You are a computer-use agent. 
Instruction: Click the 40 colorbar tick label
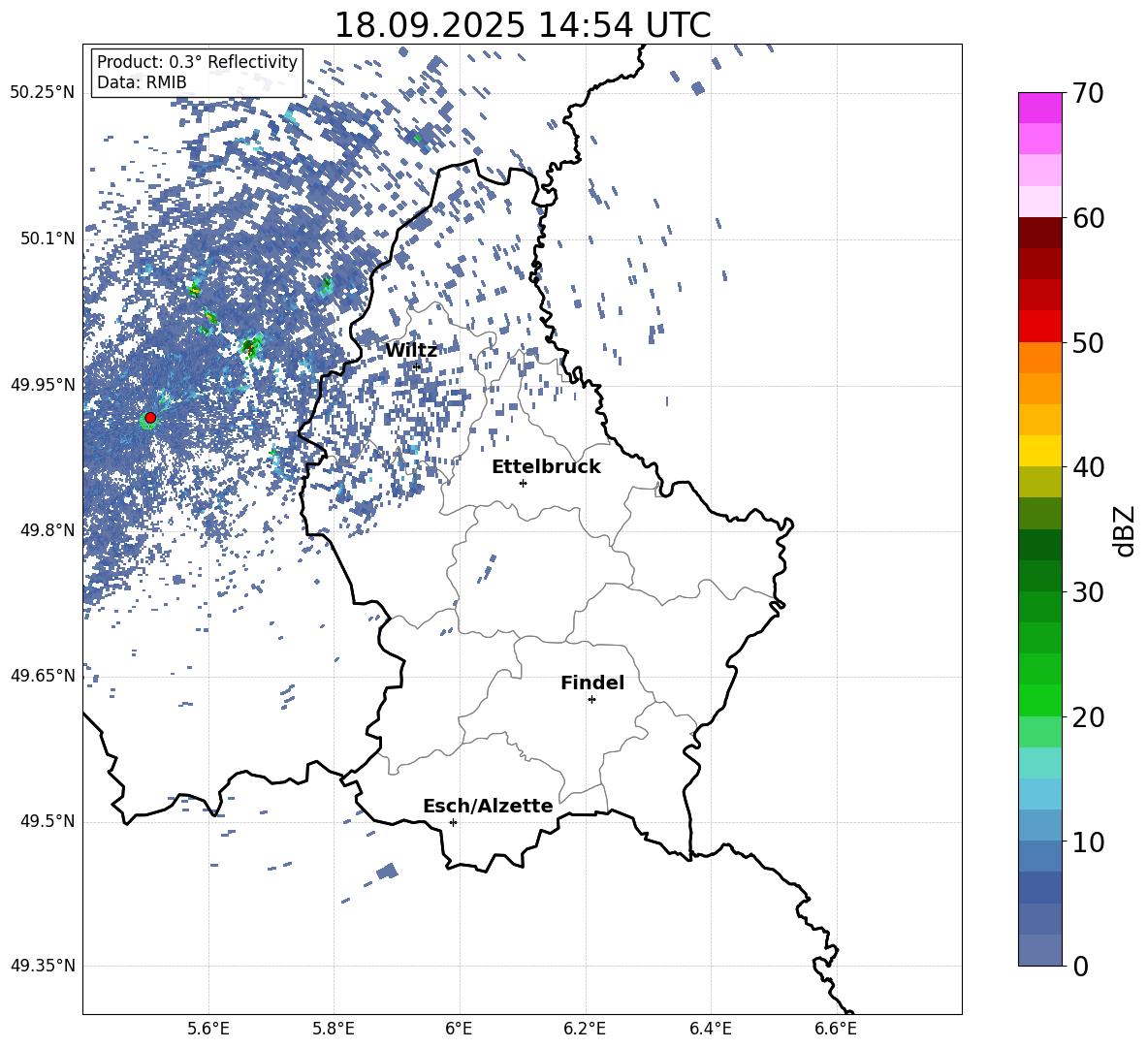(1088, 467)
